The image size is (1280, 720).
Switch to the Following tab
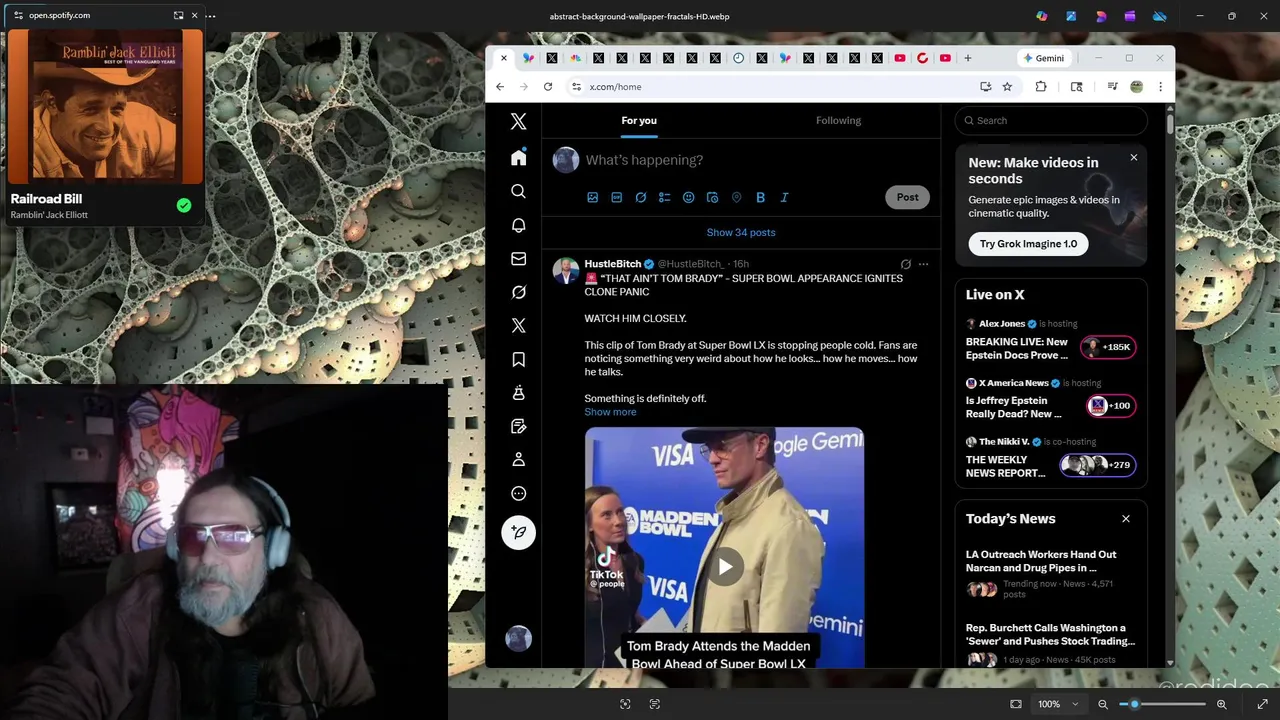[x=838, y=121]
